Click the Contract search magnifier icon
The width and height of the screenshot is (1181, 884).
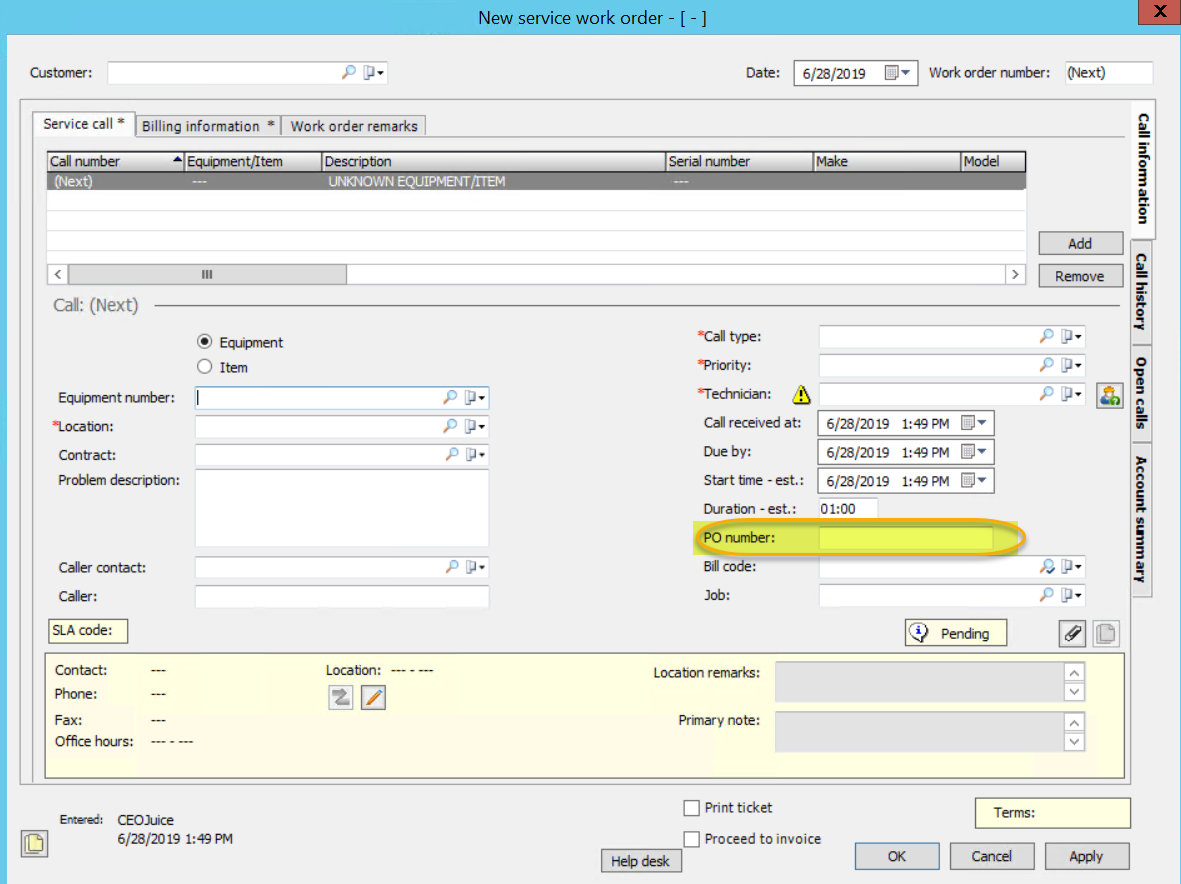pos(451,454)
